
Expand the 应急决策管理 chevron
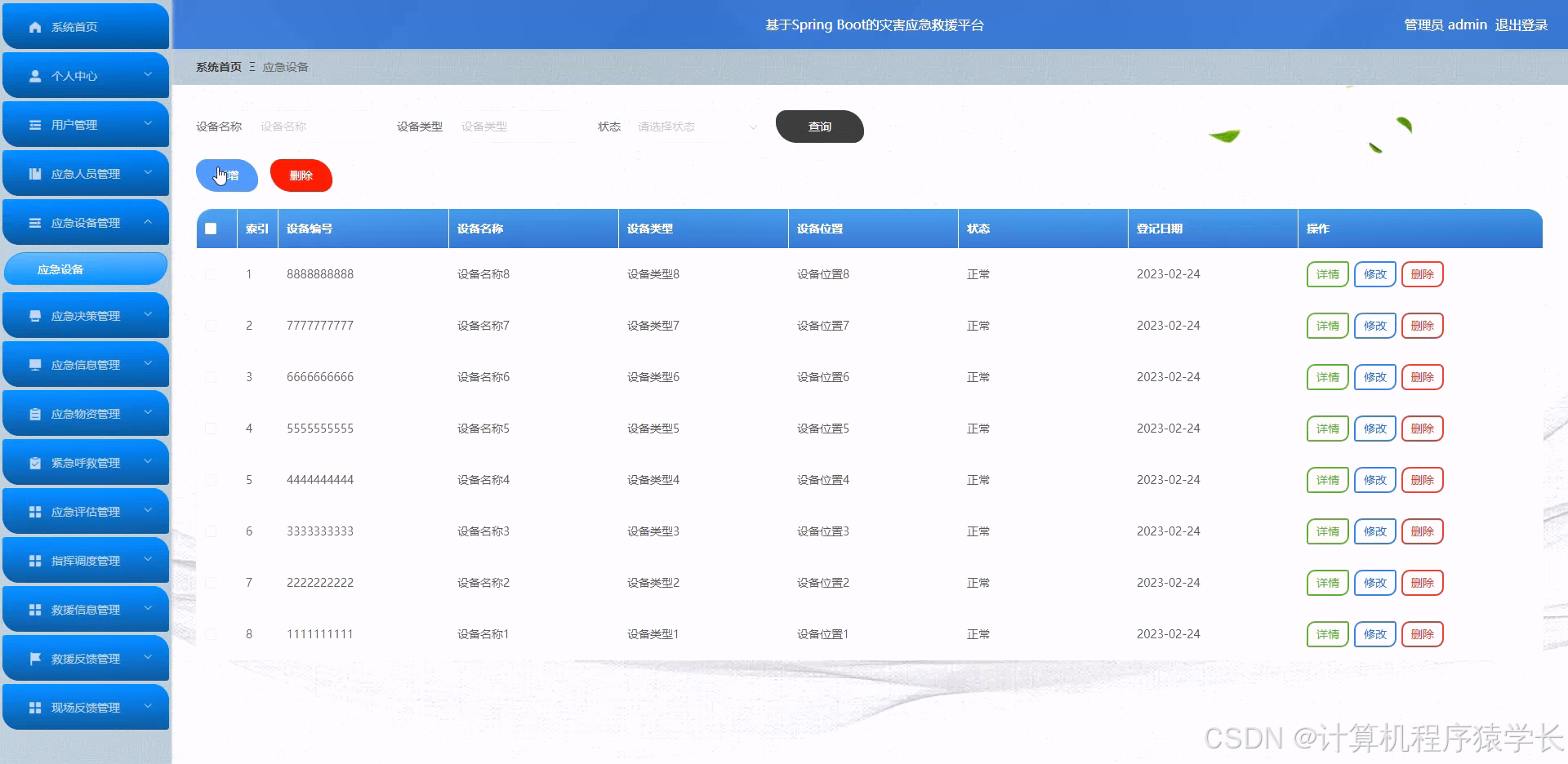click(x=148, y=314)
